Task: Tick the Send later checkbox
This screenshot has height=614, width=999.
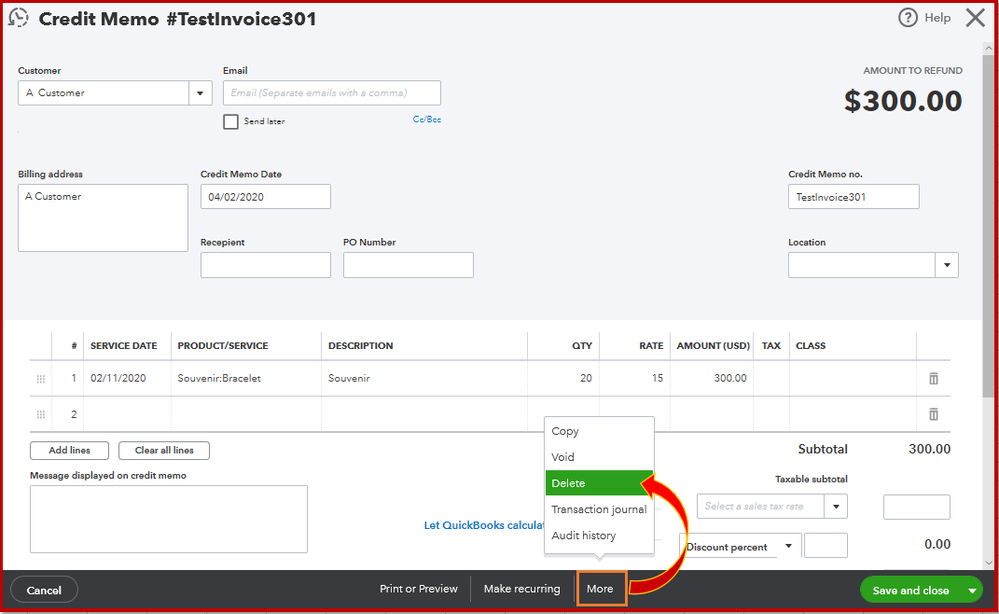Action: [x=231, y=122]
